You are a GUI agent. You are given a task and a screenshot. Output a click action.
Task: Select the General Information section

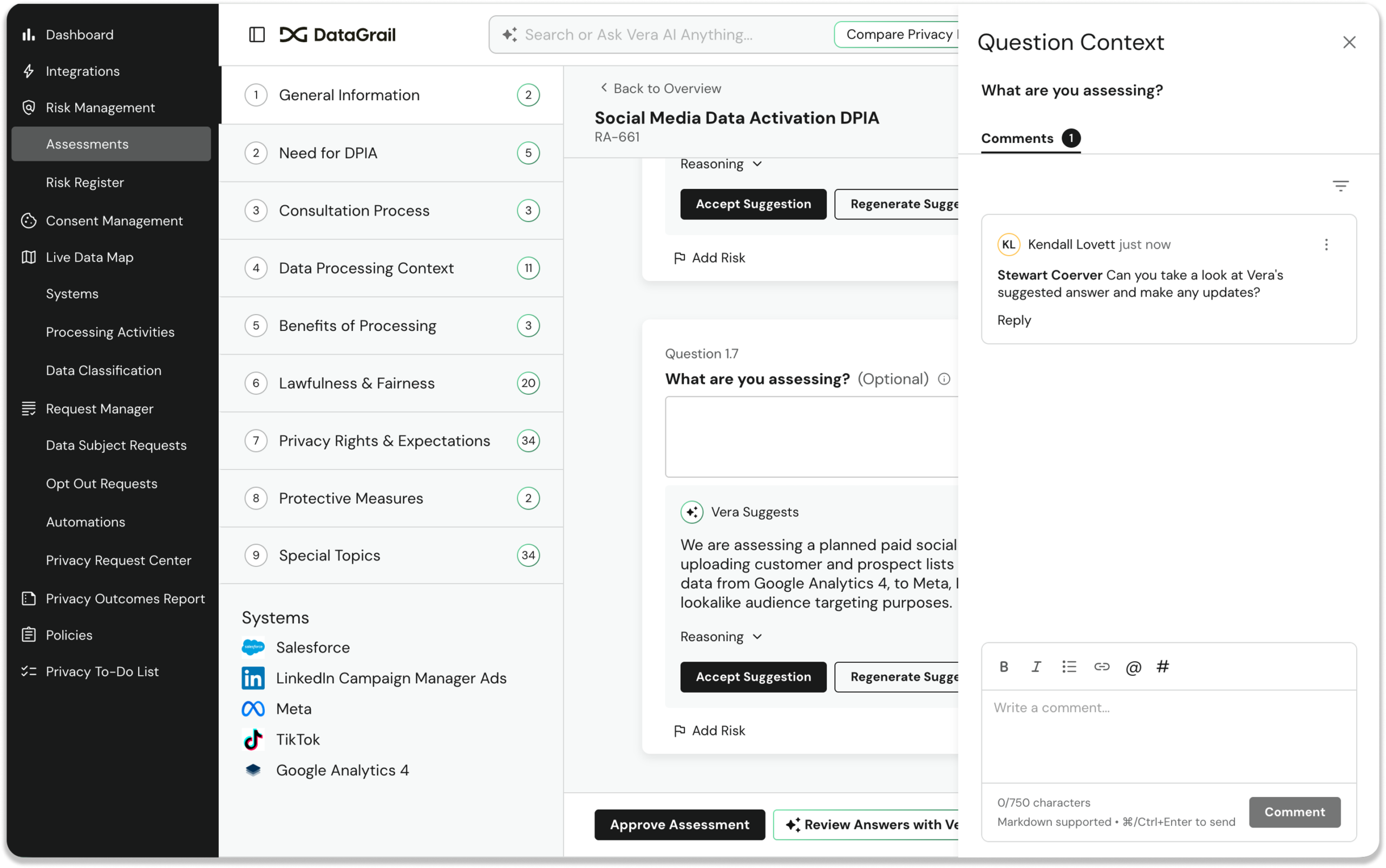click(392, 95)
